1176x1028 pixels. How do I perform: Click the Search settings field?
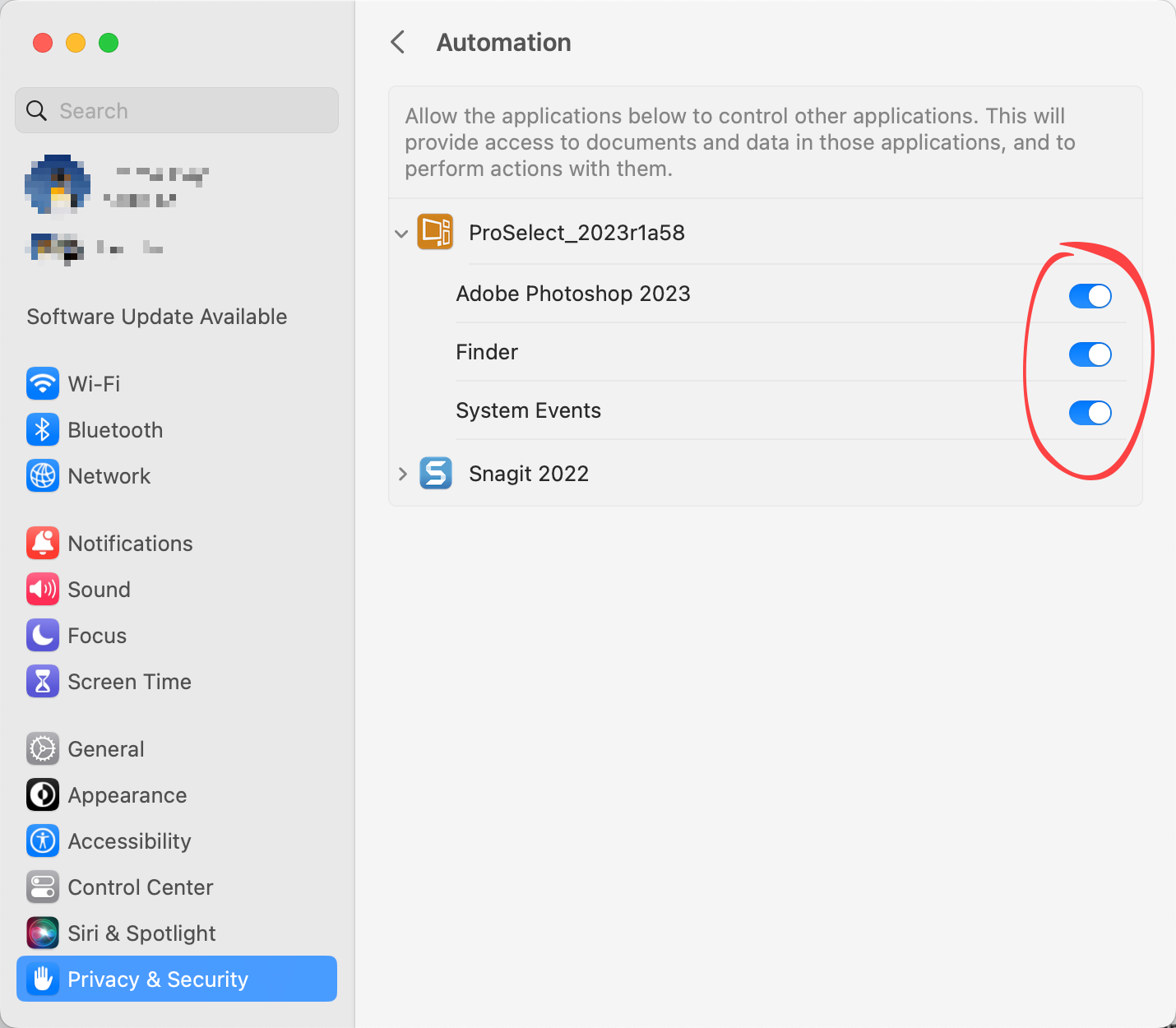(177, 111)
